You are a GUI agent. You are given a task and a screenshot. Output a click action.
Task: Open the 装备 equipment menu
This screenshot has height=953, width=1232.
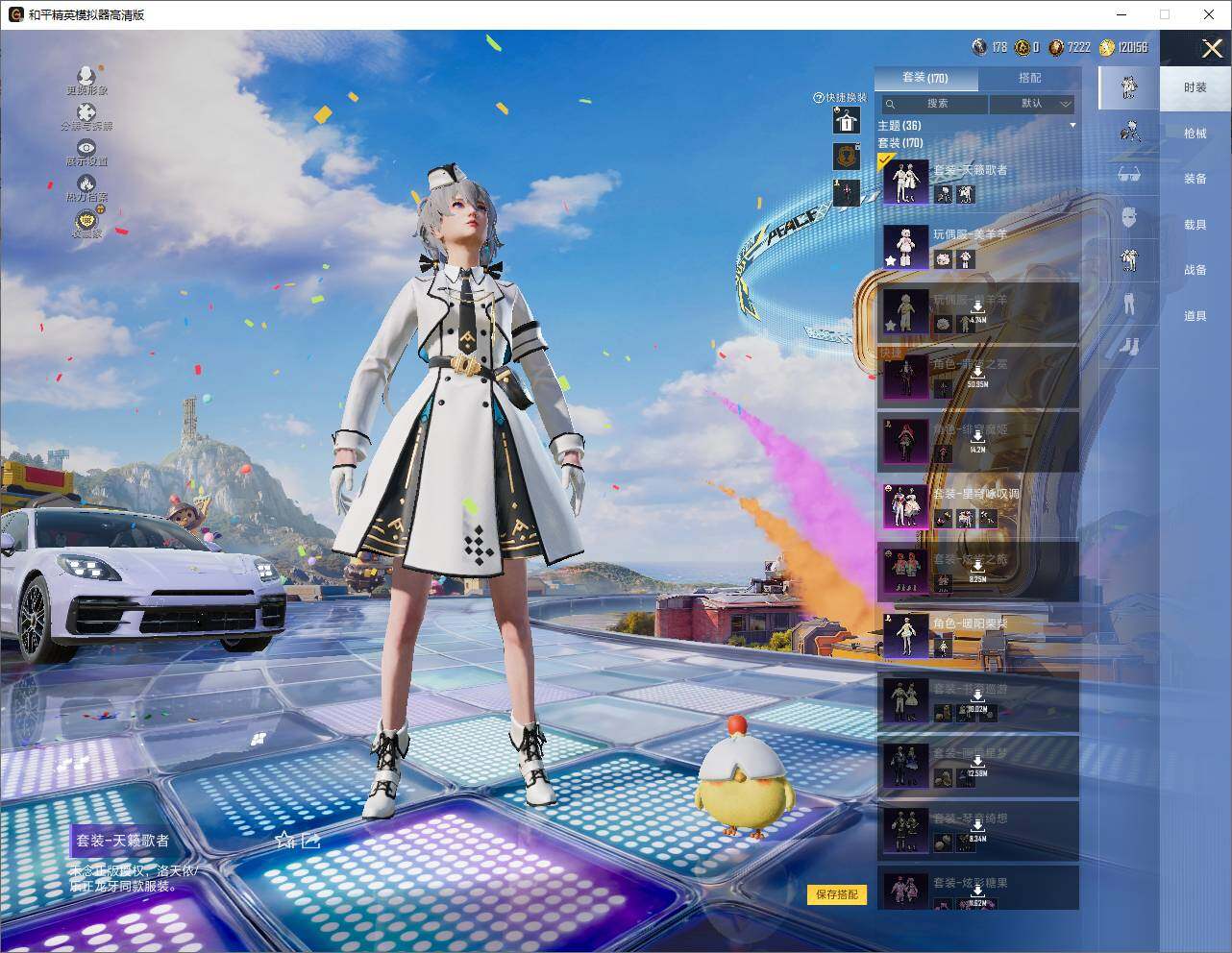(1195, 179)
